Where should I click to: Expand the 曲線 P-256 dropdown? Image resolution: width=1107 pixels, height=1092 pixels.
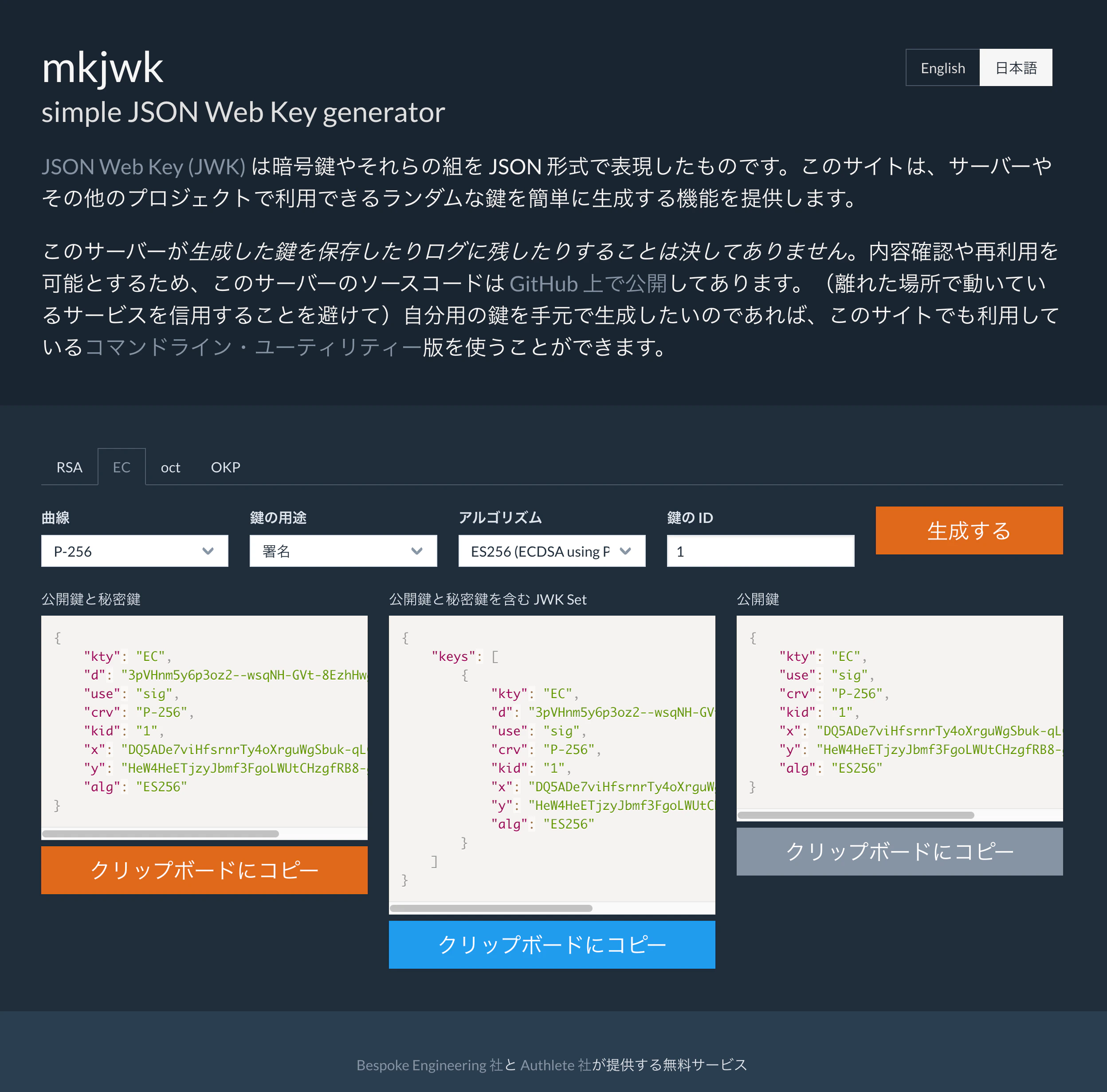[135, 550]
